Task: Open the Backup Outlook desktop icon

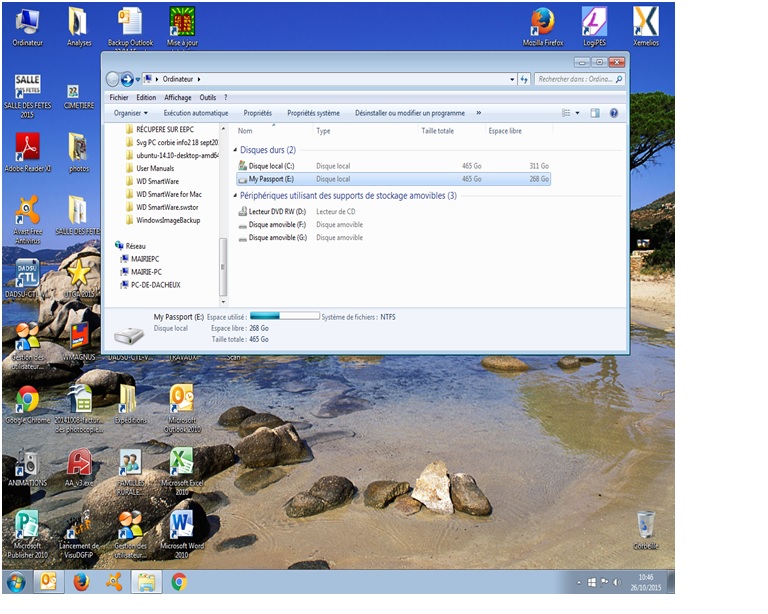Action: (x=130, y=28)
